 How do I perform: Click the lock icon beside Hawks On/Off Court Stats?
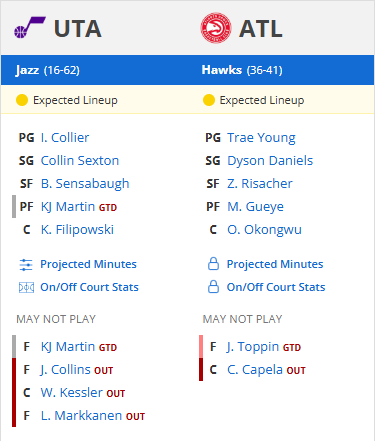click(x=213, y=287)
